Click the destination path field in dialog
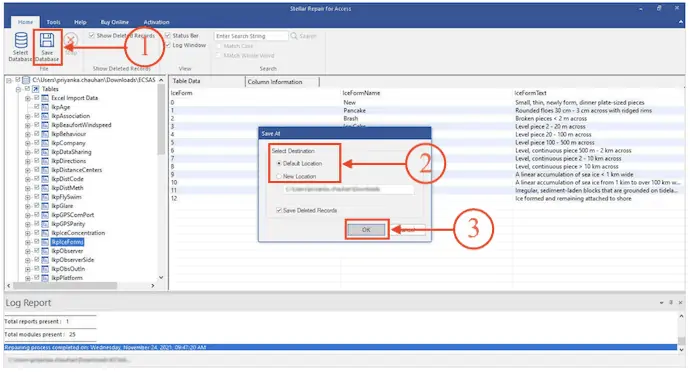Viewport: 690px width, 372px height. pos(348,189)
